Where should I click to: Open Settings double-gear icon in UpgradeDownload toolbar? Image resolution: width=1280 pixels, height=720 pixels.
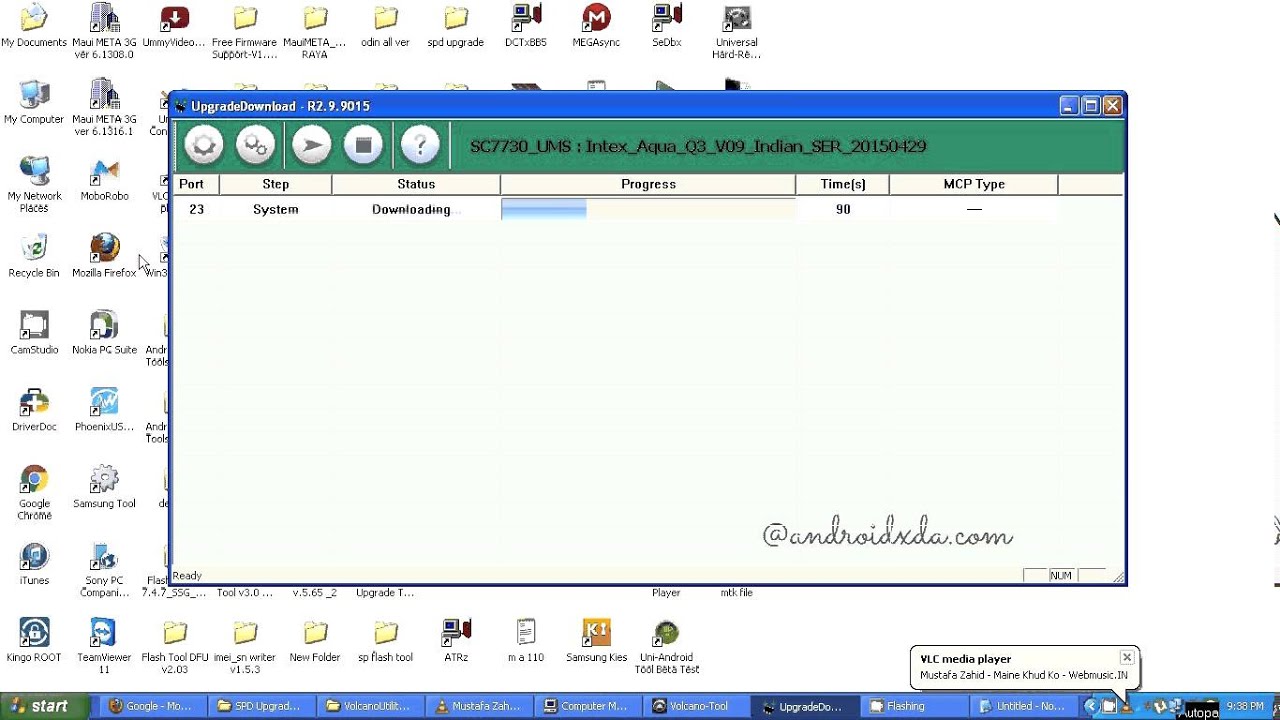click(256, 146)
